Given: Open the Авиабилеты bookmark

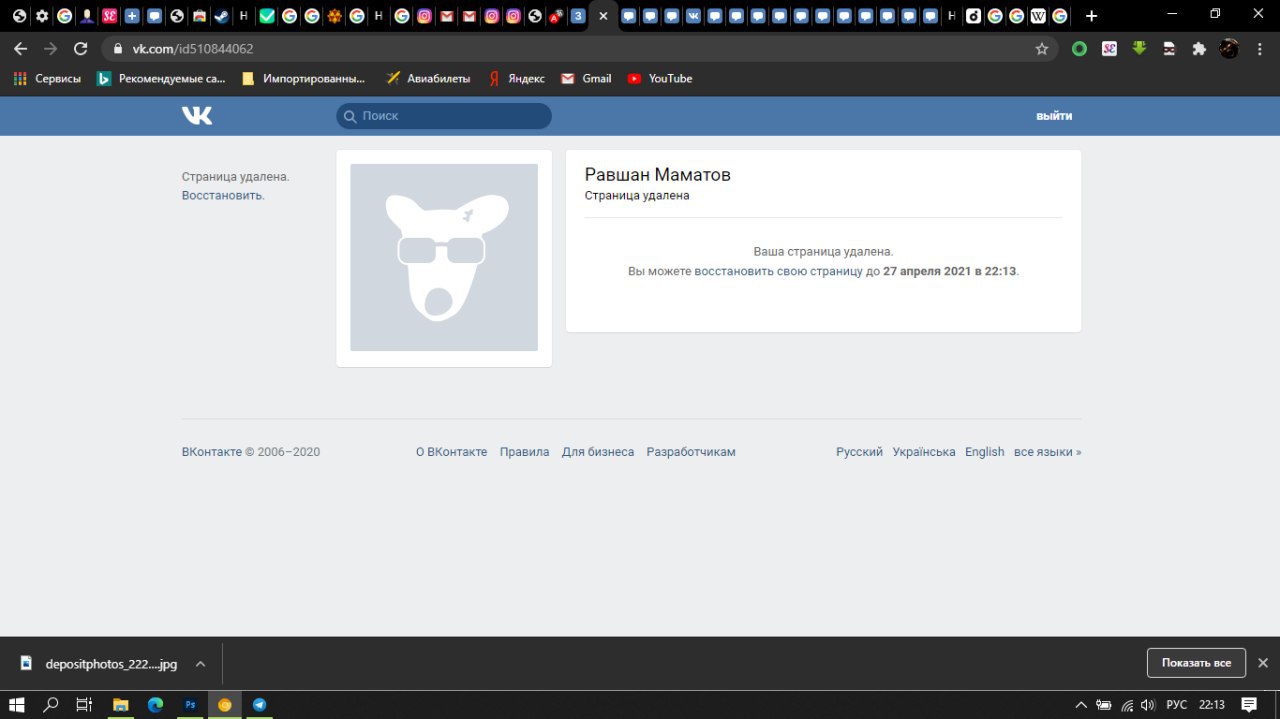Looking at the screenshot, I should click(428, 78).
